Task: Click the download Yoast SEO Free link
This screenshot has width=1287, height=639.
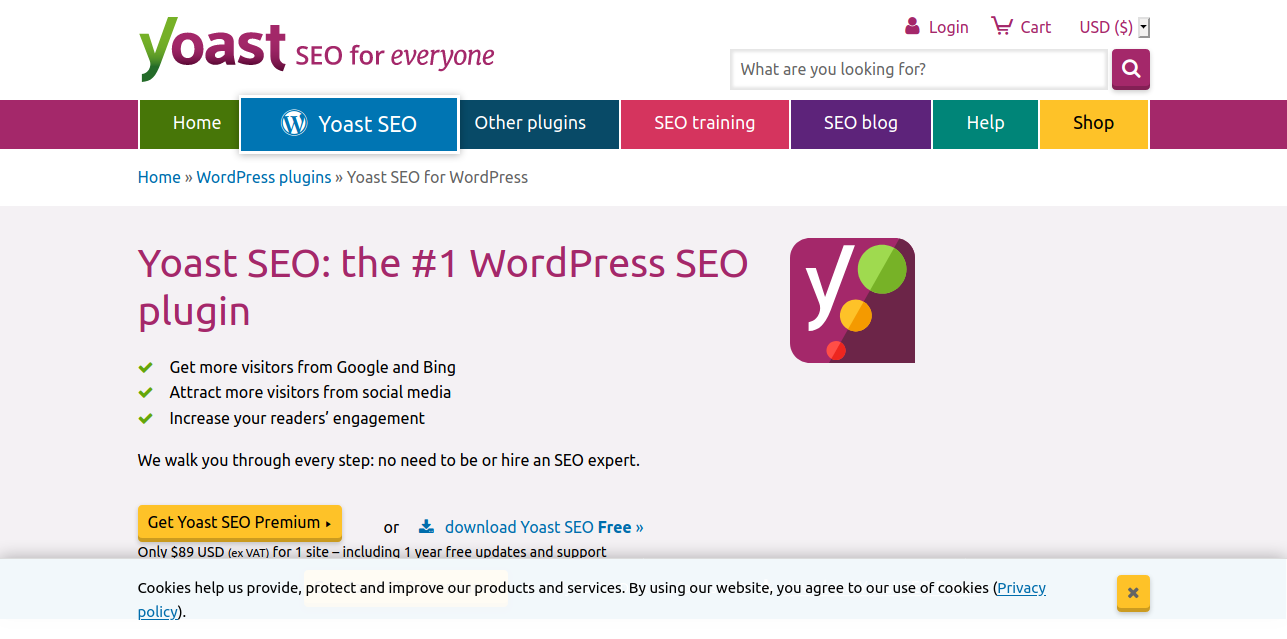Action: coord(544,527)
